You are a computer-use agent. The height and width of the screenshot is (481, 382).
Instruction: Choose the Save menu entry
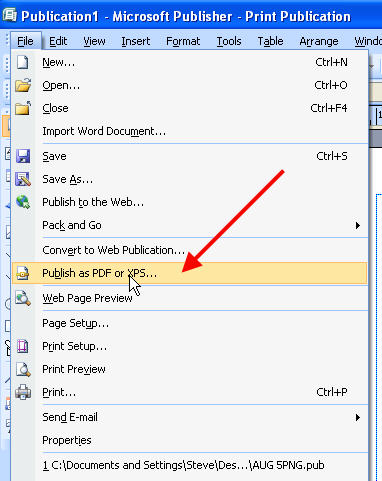(189, 156)
